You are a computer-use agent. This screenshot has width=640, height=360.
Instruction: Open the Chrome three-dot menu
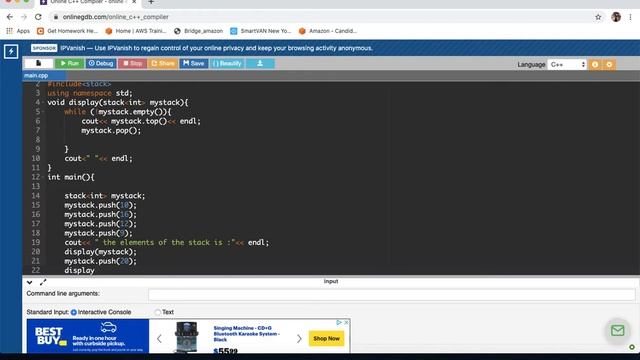coord(631,17)
